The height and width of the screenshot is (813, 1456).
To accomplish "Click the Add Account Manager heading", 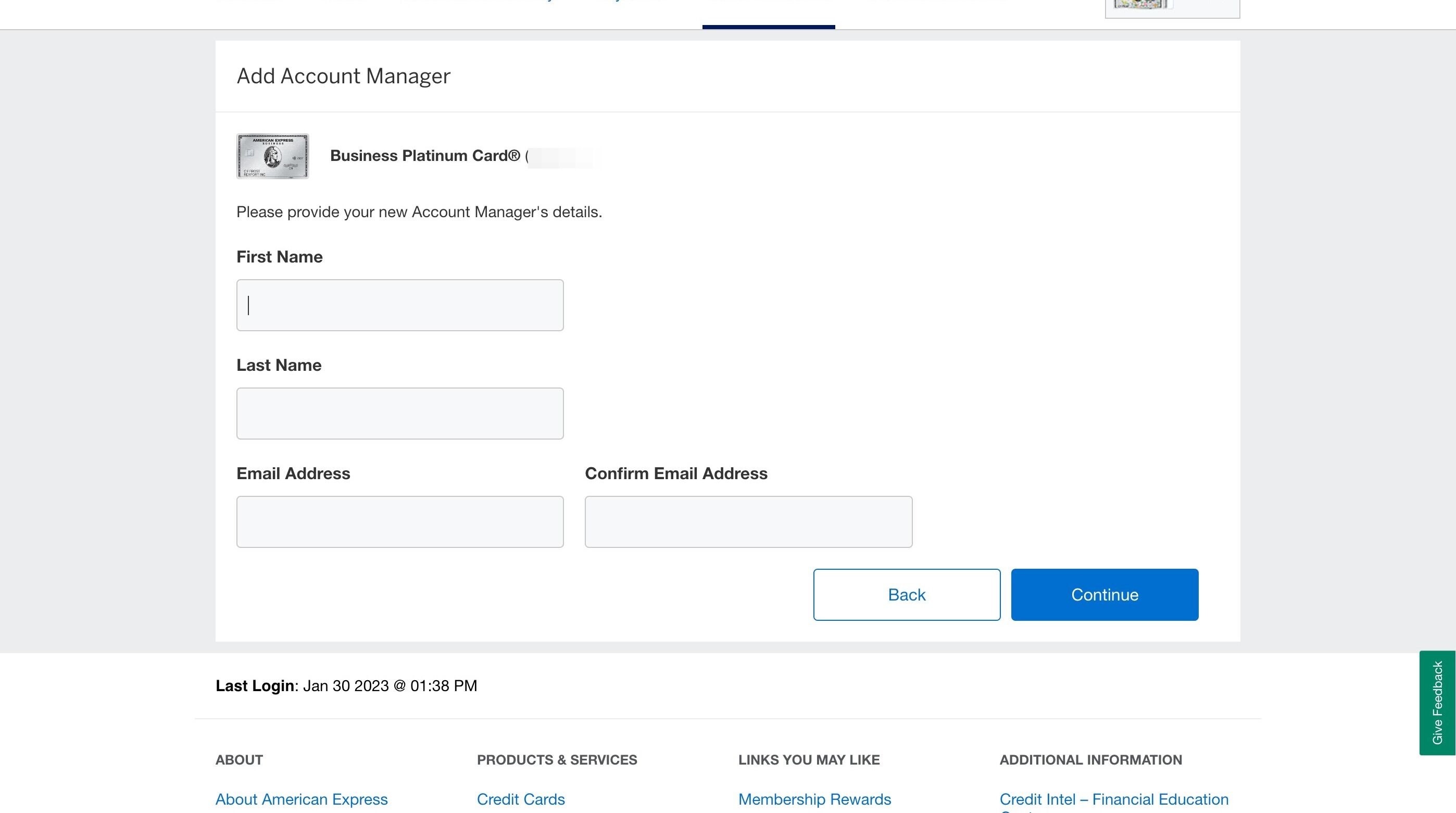I will tap(343, 76).
